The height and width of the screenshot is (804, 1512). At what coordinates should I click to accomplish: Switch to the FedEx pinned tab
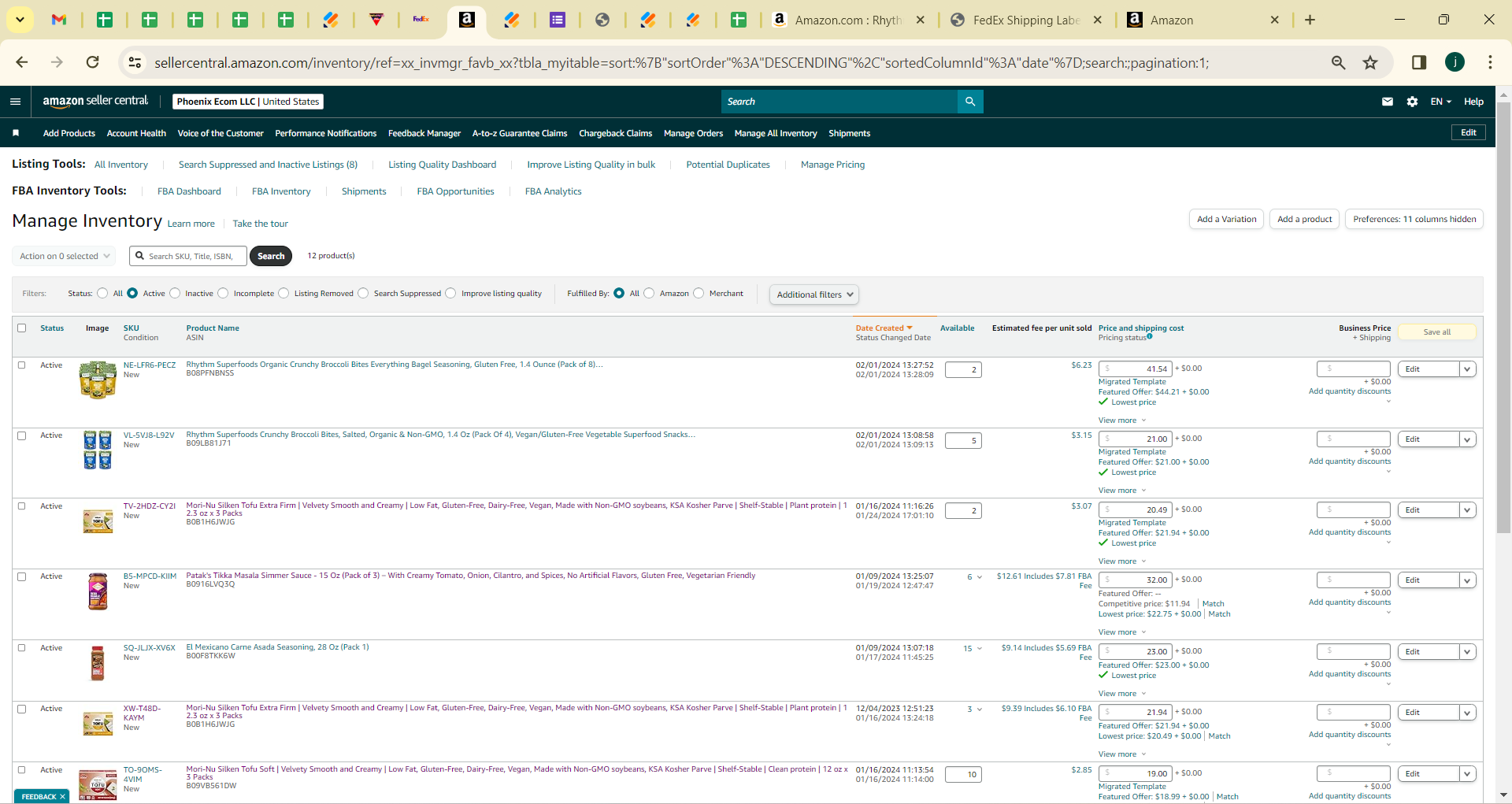(421, 20)
